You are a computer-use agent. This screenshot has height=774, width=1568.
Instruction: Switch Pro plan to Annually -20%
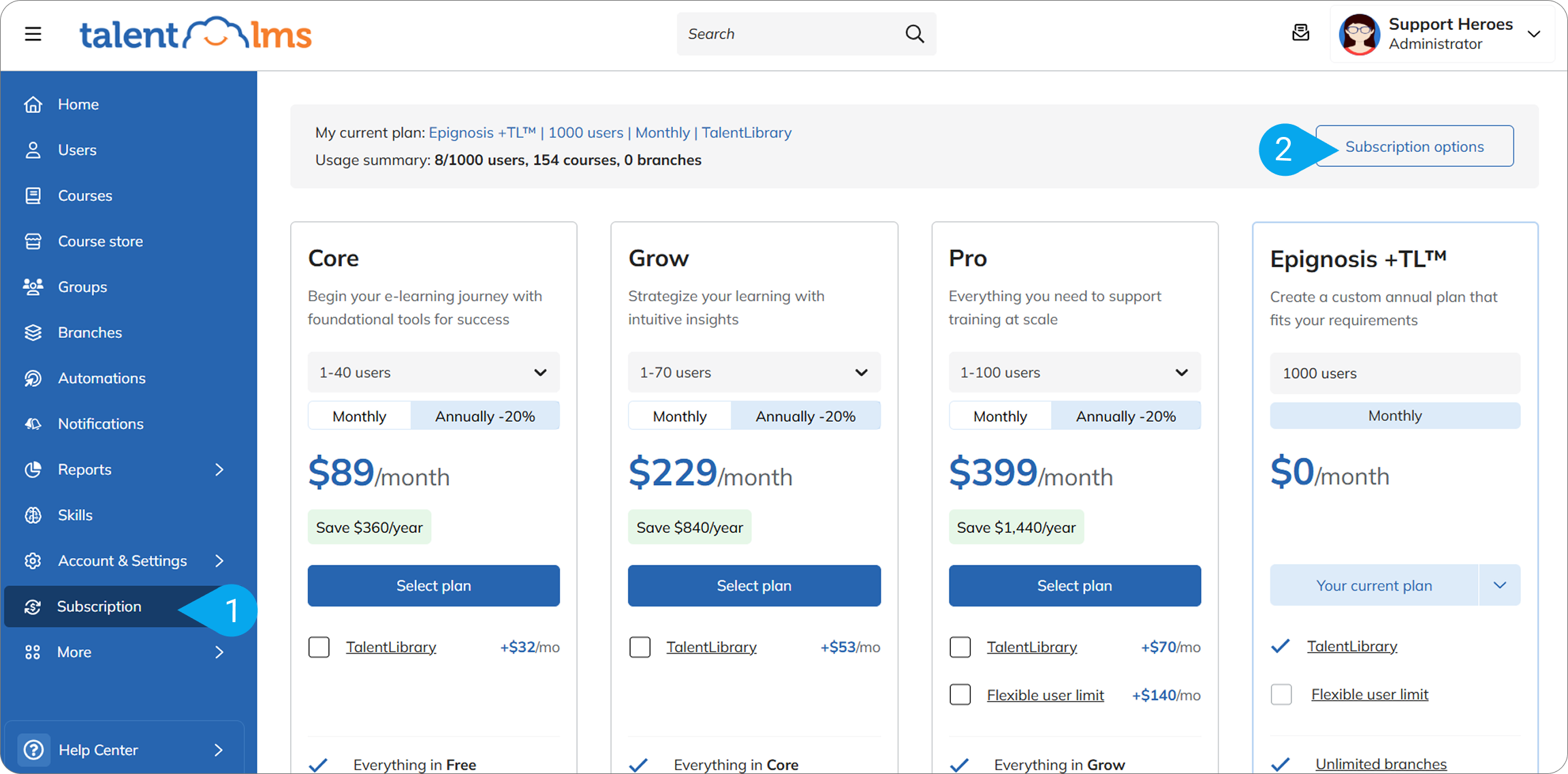coord(1126,416)
